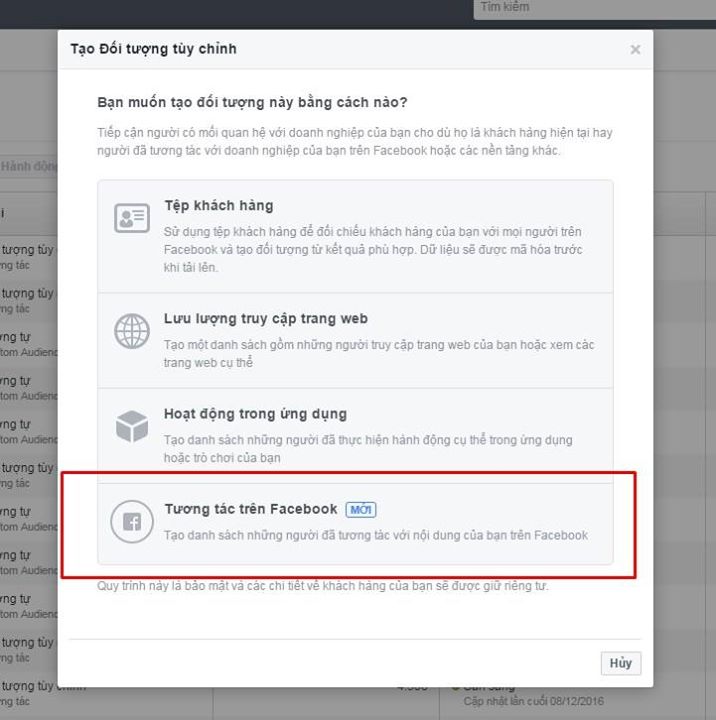Screen dimensions: 716x720
Task: Pick the Hoạt động trong ứng dụng title
Action: [255, 414]
